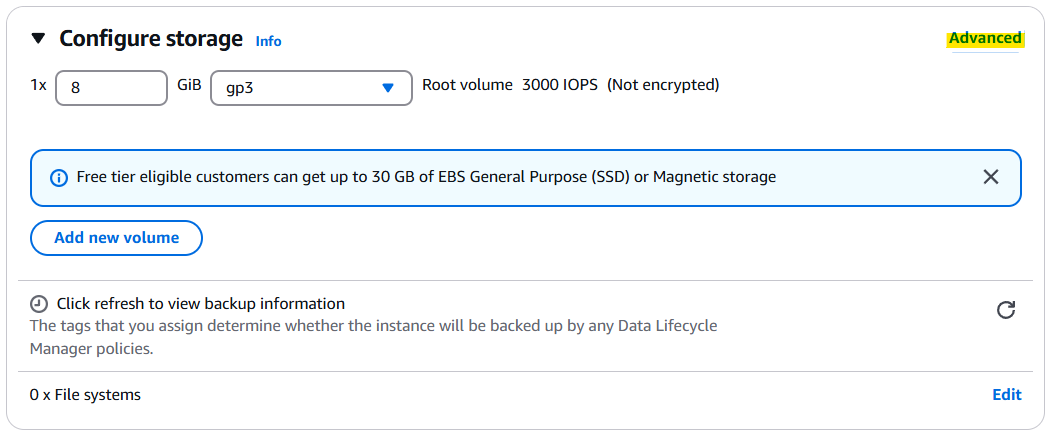Image resolution: width=1047 pixels, height=432 pixels.
Task: Switch to Advanced storage view
Action: (x=985, y=38)
